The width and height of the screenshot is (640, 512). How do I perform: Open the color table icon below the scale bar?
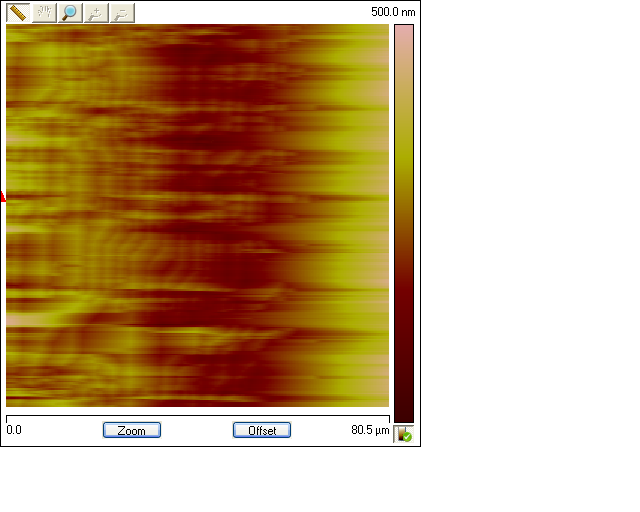[x=404, y=434]
